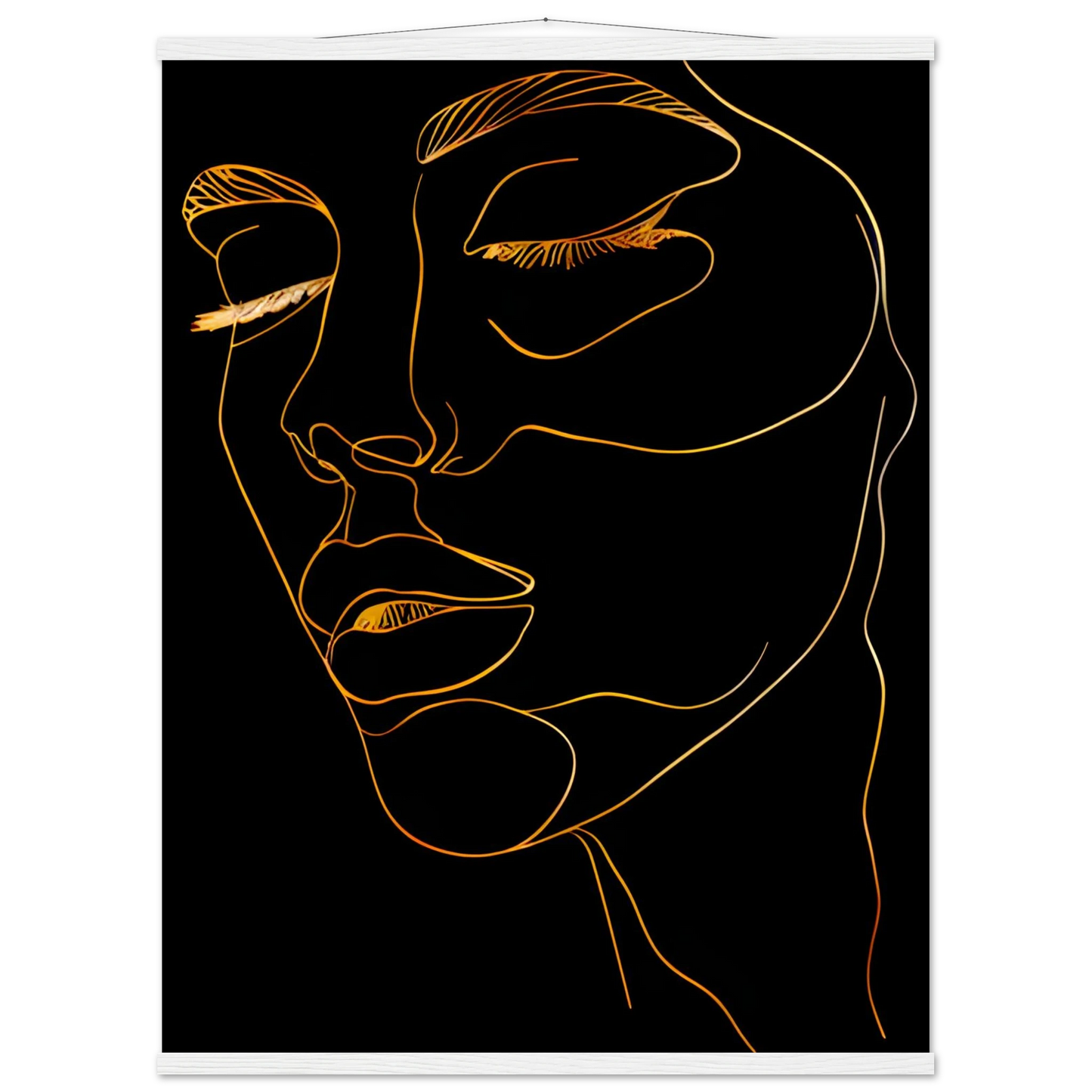Click the bottom white hanger bar
The height and width of the screenshot is (1092, 1092).
pyautogui.click(x=547, y=1066)
